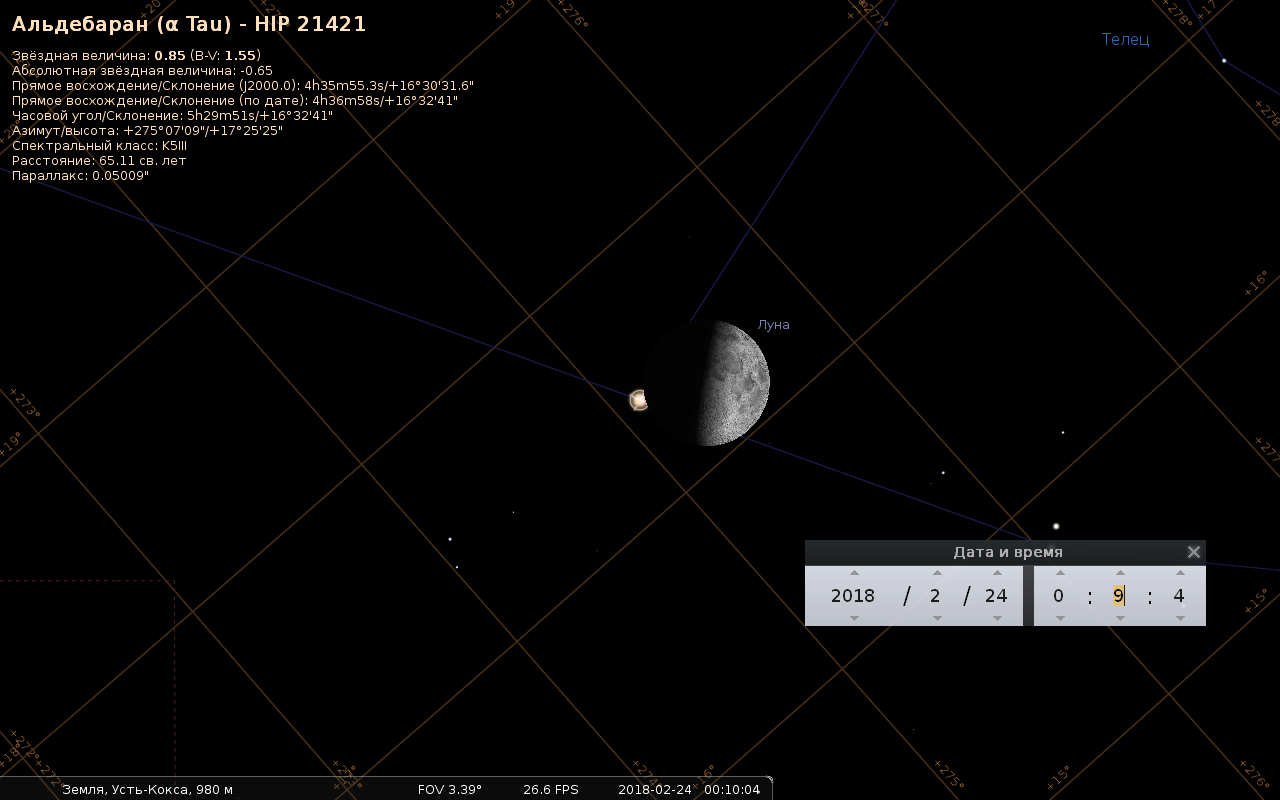This screenshot has width=1280, height=800.
Task: Click the FOV 3.39° status readout
Action: coord(450,790)
